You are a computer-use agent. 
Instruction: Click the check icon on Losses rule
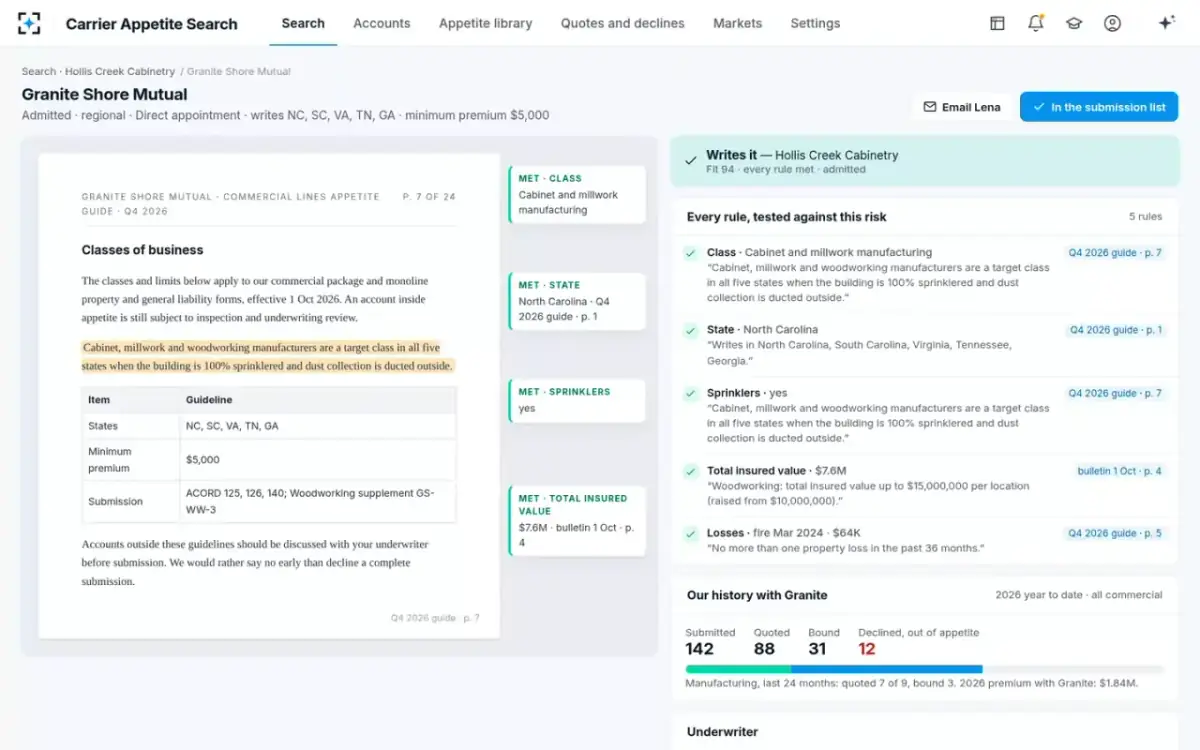pyautogui.click(x=690, y=534)
